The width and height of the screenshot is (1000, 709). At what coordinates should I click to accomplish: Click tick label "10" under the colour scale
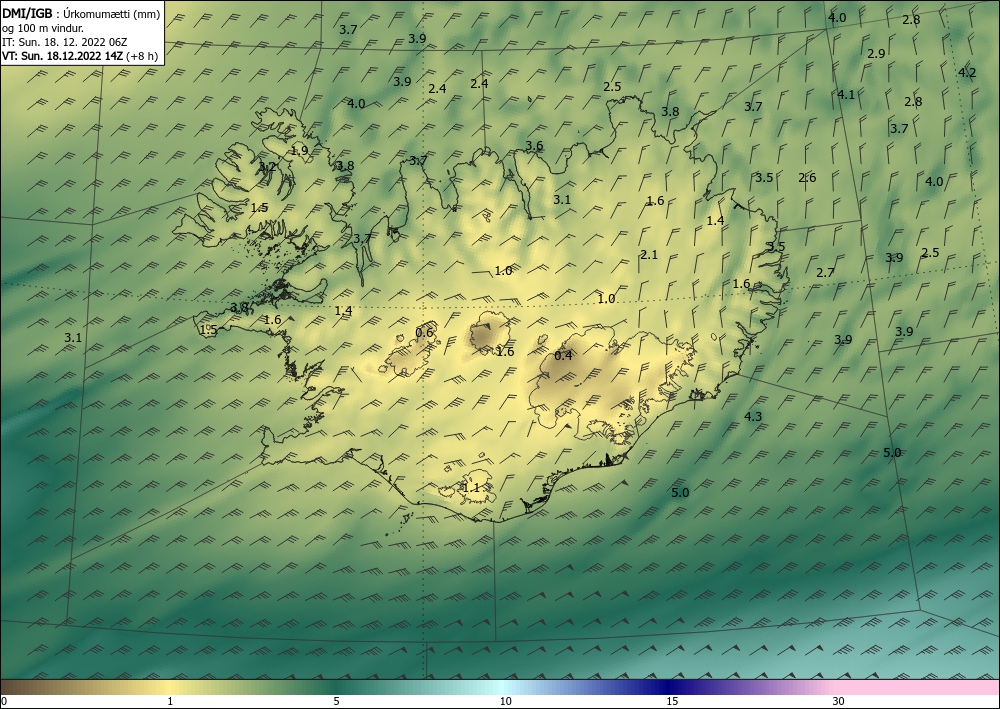pyautogui.click(x=505, y=702)
